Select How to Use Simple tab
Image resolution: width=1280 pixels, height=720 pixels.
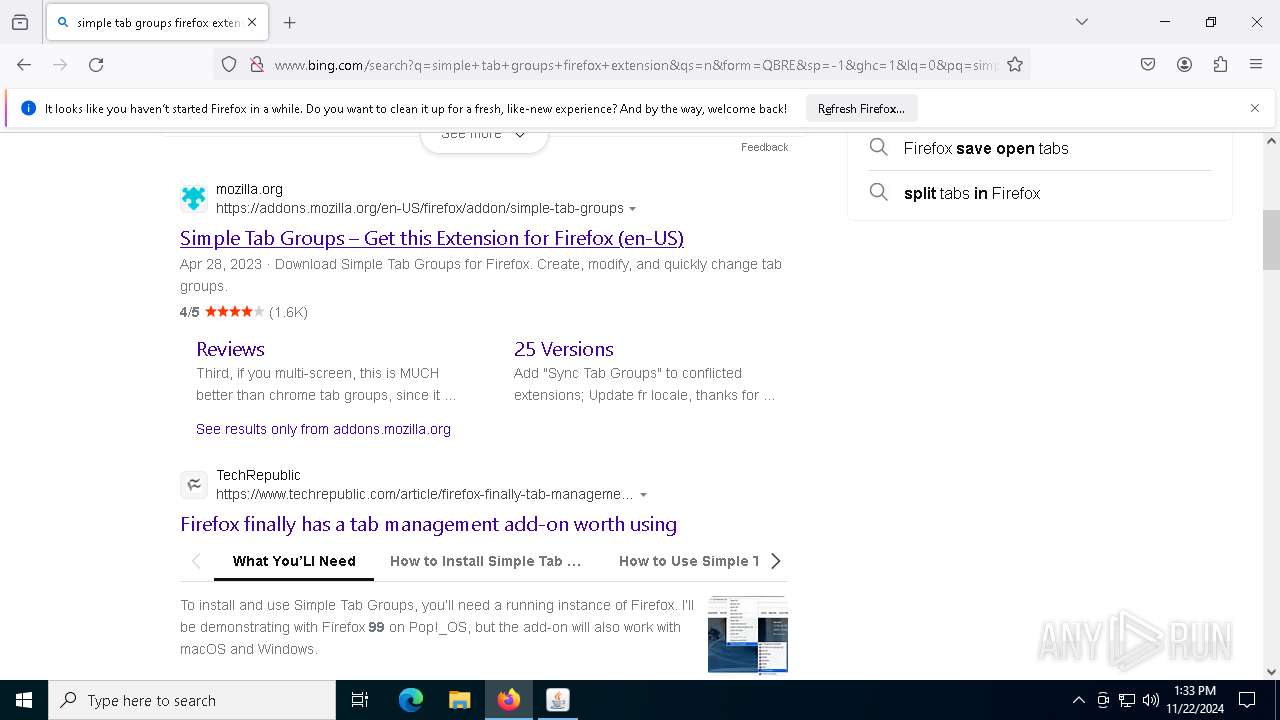click(x=688, y=561)
